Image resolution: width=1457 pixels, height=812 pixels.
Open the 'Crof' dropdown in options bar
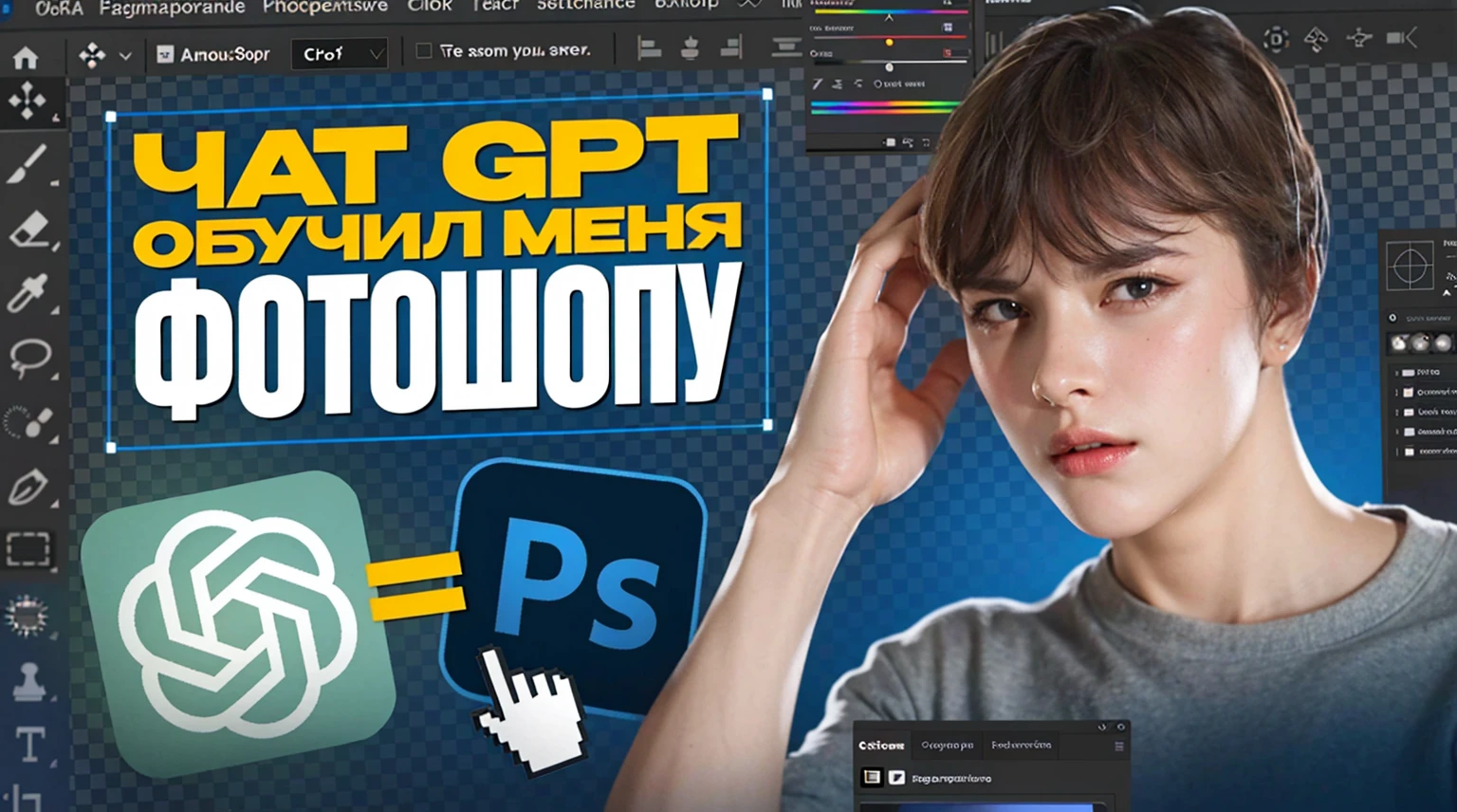[x=340, y=55]
